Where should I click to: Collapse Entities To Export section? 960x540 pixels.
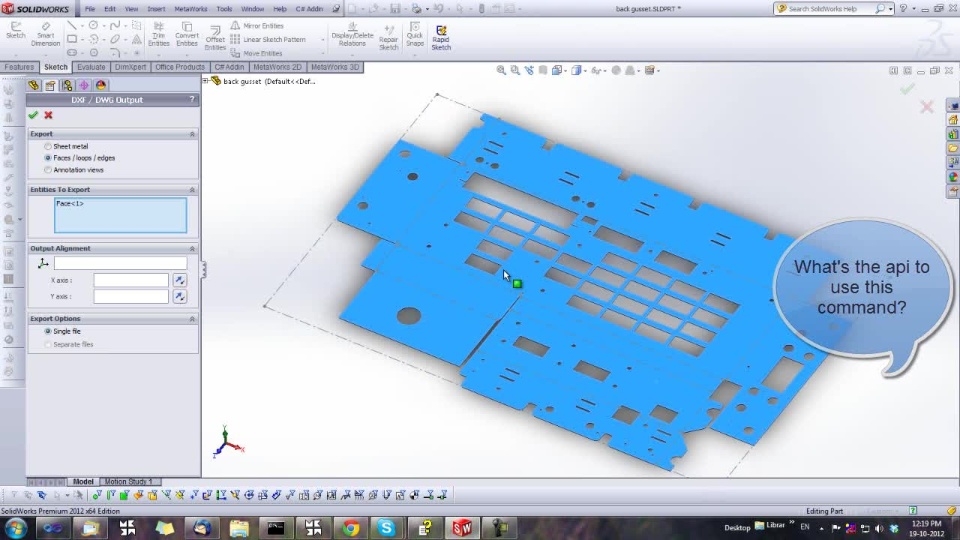(192, 190)
